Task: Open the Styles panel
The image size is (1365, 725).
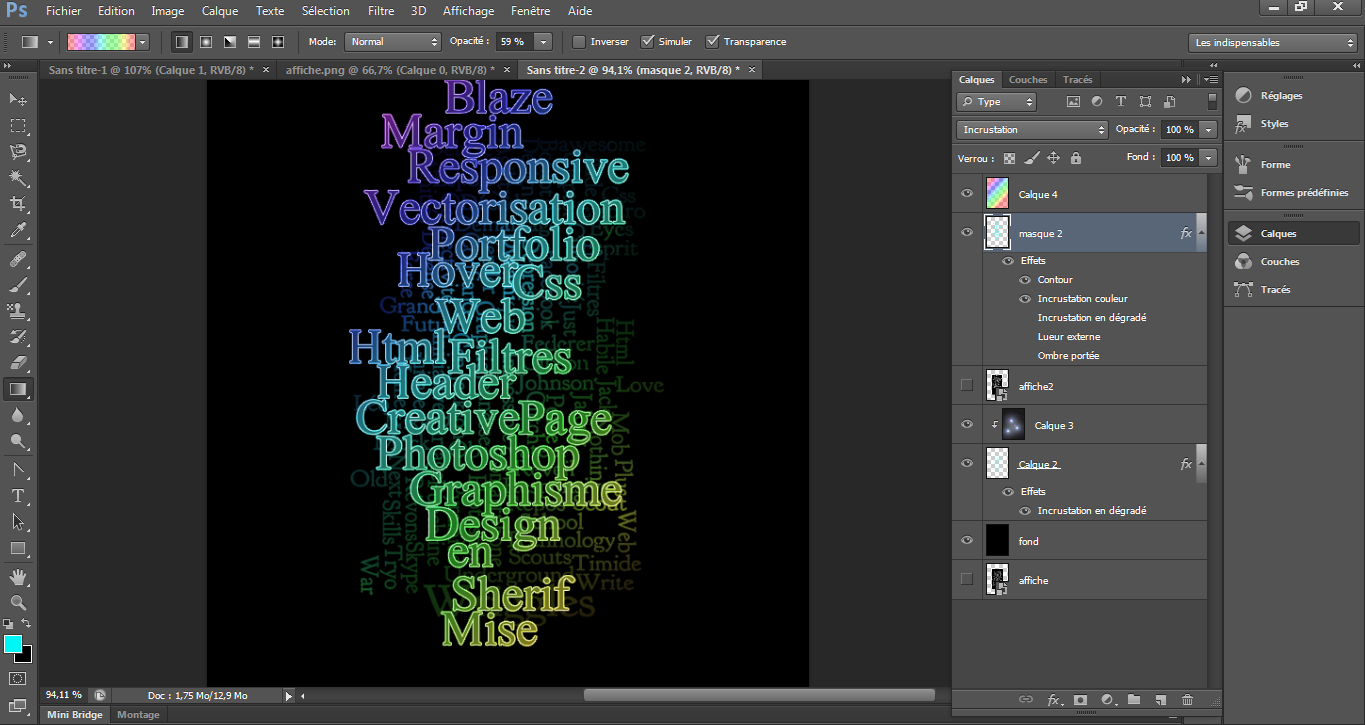Action: click(x=1274, y=124)
